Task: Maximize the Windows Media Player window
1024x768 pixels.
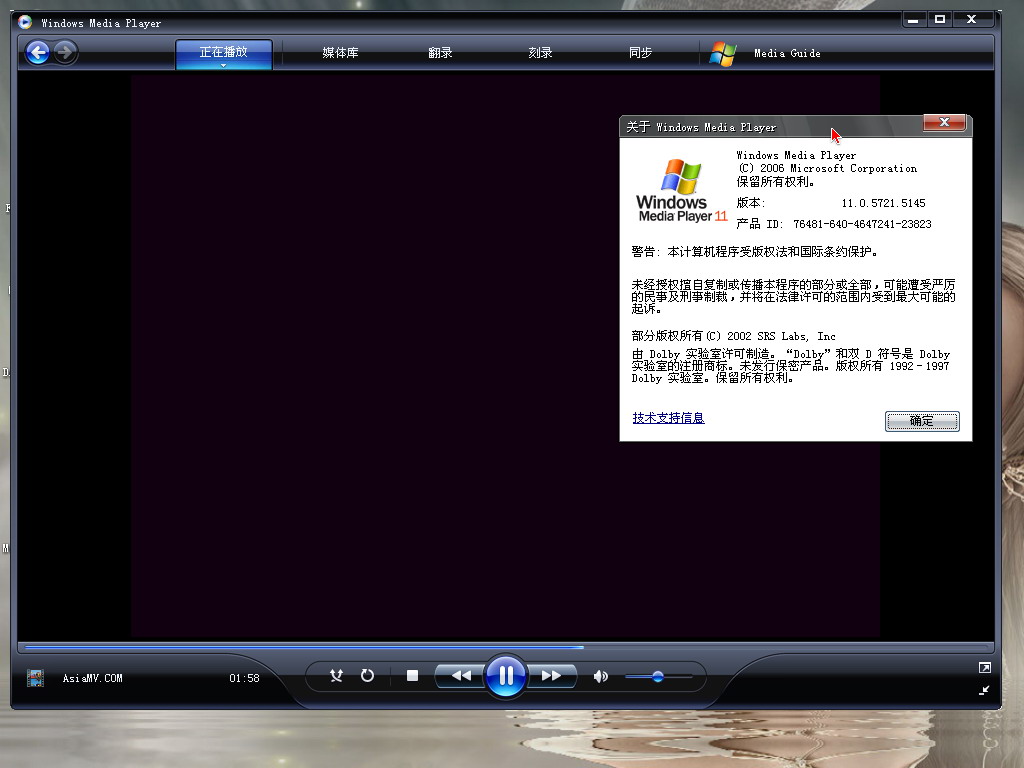Action: click(940, 20)
